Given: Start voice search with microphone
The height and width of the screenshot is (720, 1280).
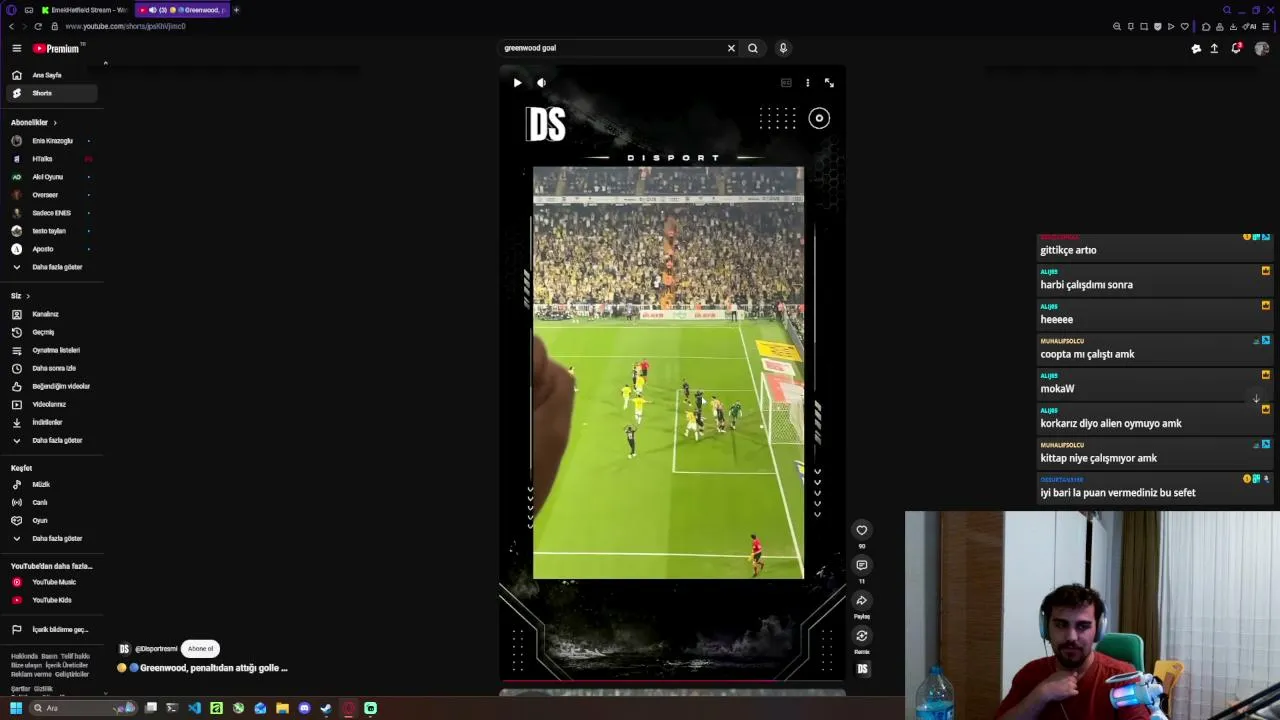Looking at the screenshot, I should [783, 48].
